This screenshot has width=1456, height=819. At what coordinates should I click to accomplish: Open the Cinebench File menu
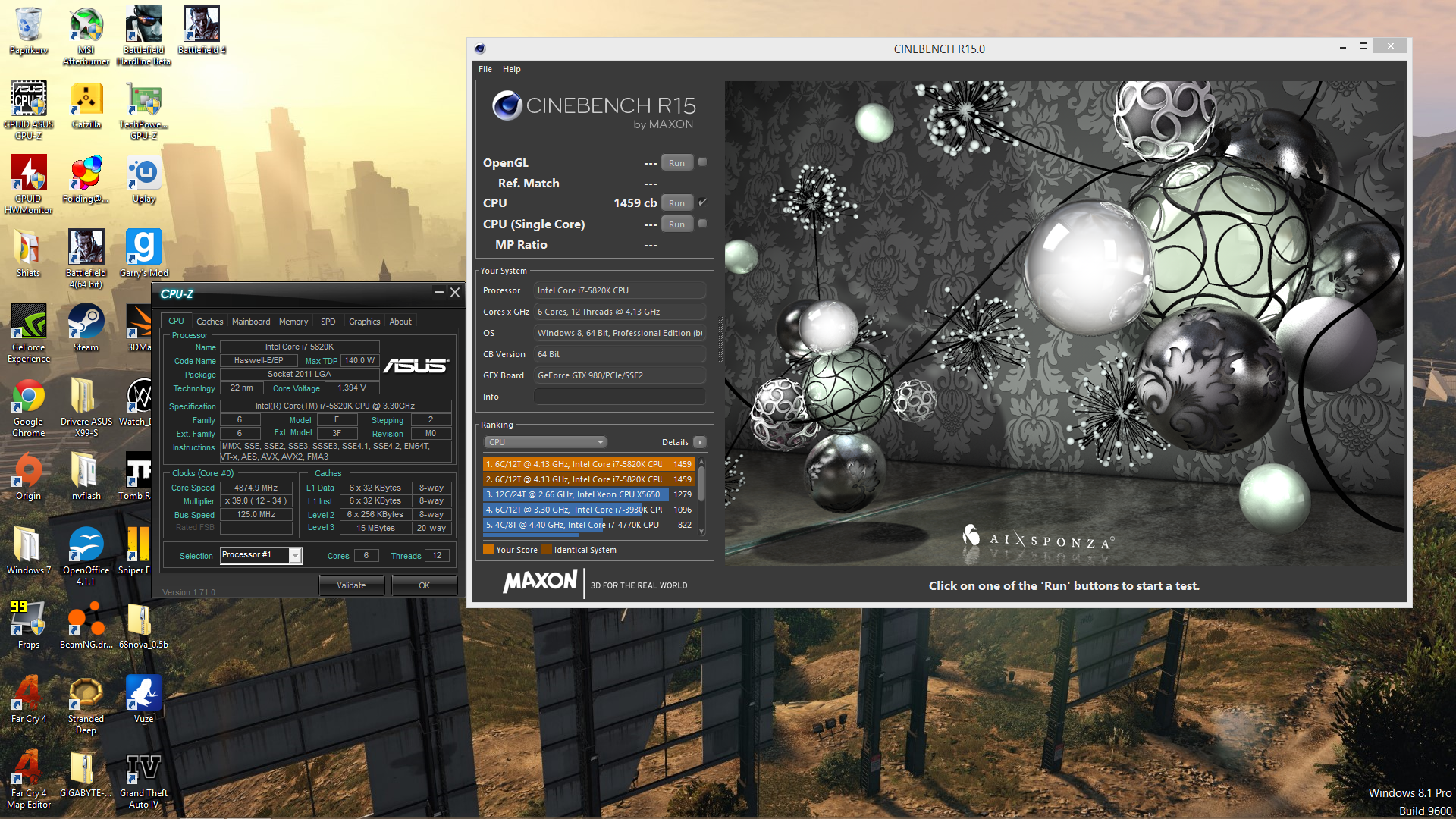(485, 69)
